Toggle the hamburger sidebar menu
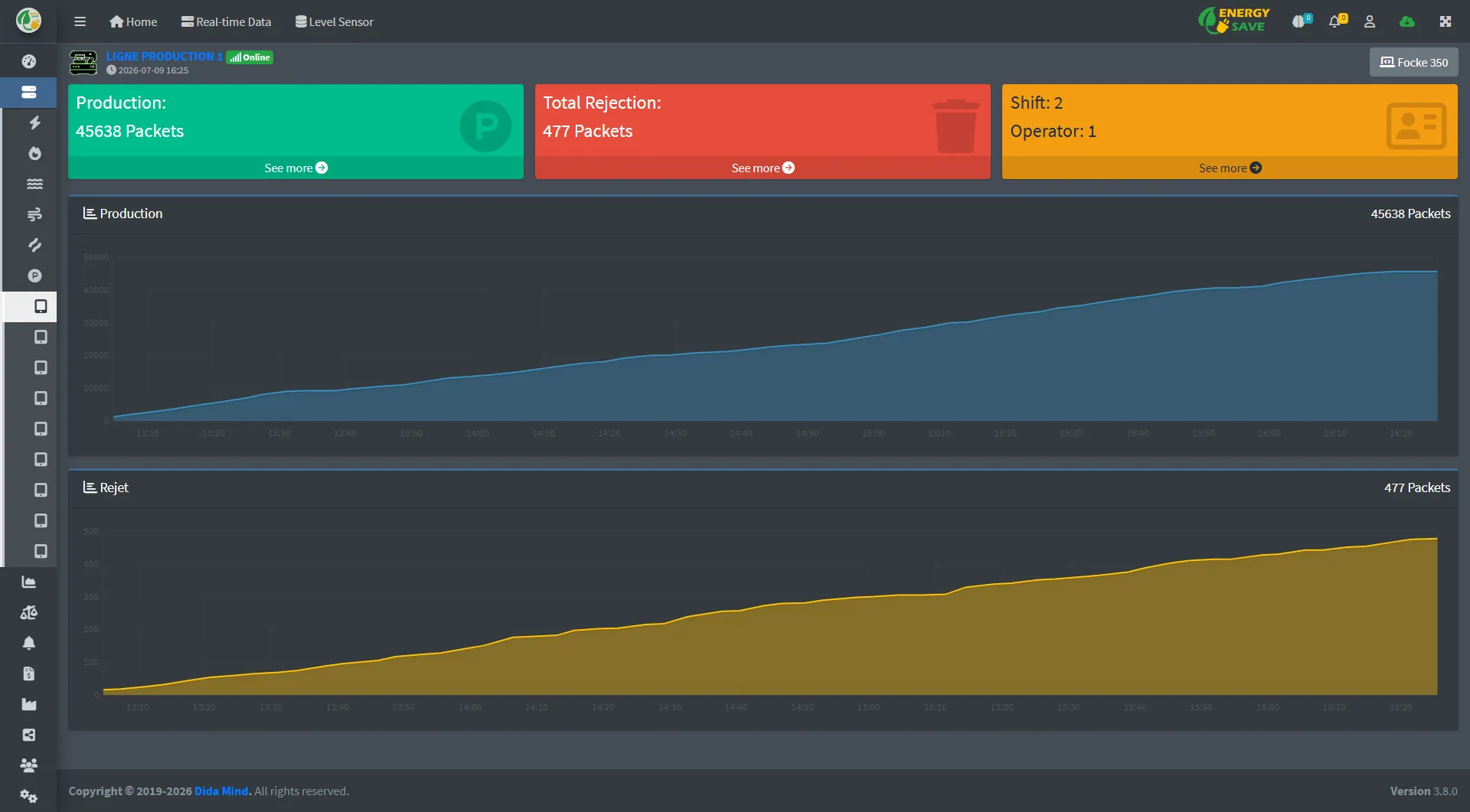1470x812 pixels. (x=80, y=21)
